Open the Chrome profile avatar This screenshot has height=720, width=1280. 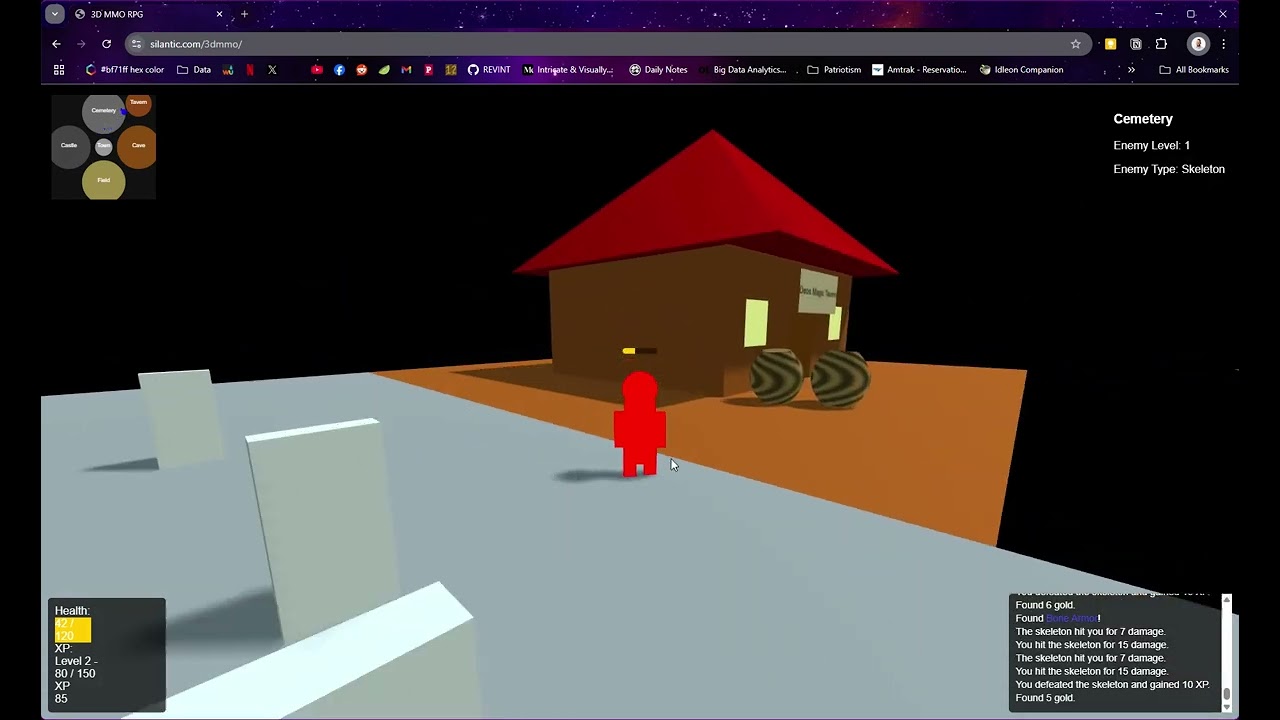(x=1198, y=44)
